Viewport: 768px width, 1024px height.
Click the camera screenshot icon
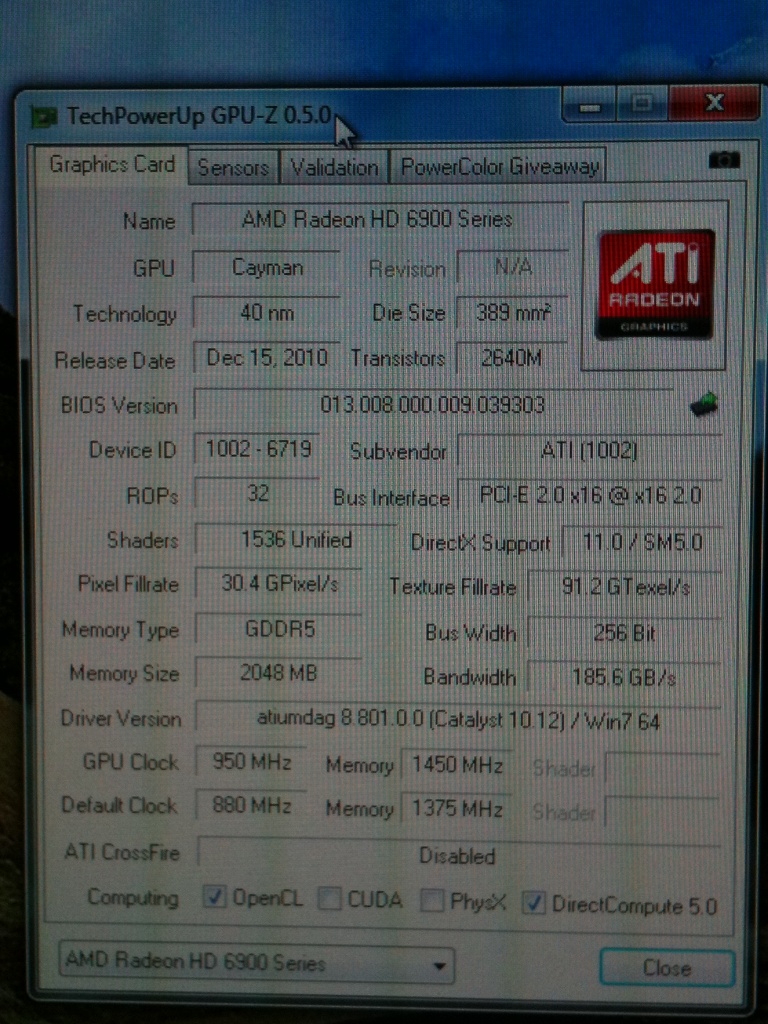[724, 159]
